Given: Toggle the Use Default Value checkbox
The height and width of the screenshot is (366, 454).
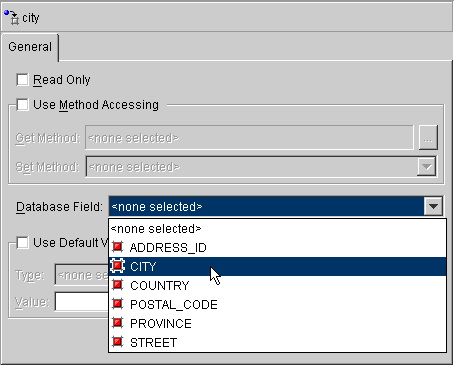Looking at the screenshot, I should pos(22,243).
